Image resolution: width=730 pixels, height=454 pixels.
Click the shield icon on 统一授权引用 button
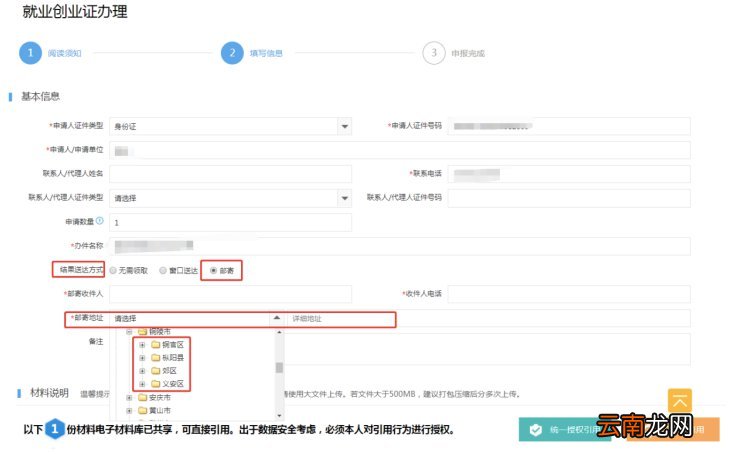pyautogui.click(x=535, y=430)
